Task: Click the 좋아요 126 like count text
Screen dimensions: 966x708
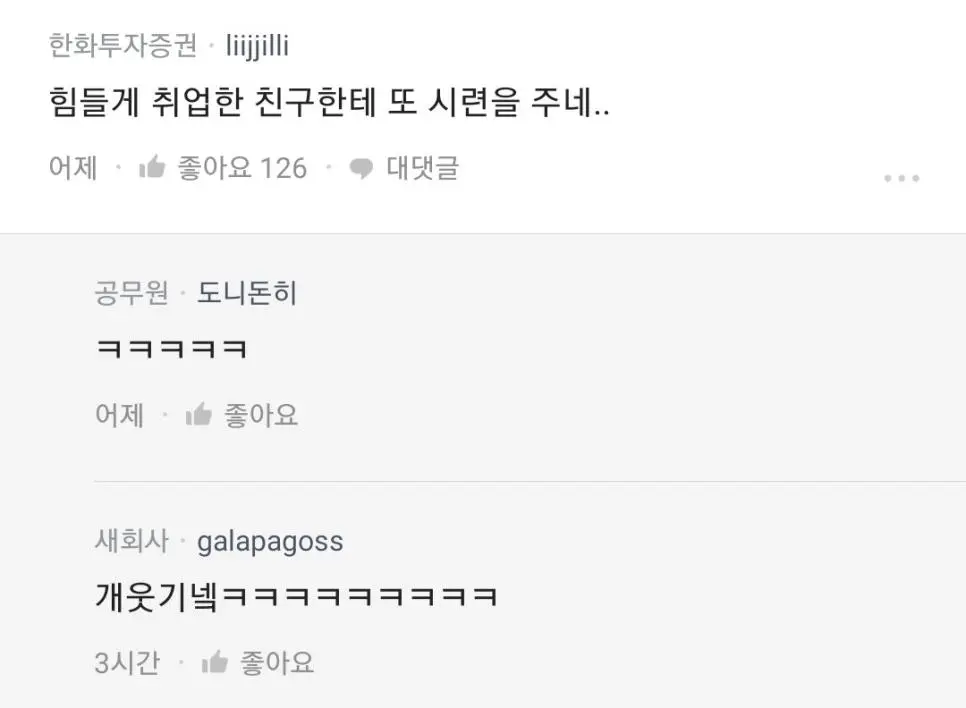Action: (242, 168)
